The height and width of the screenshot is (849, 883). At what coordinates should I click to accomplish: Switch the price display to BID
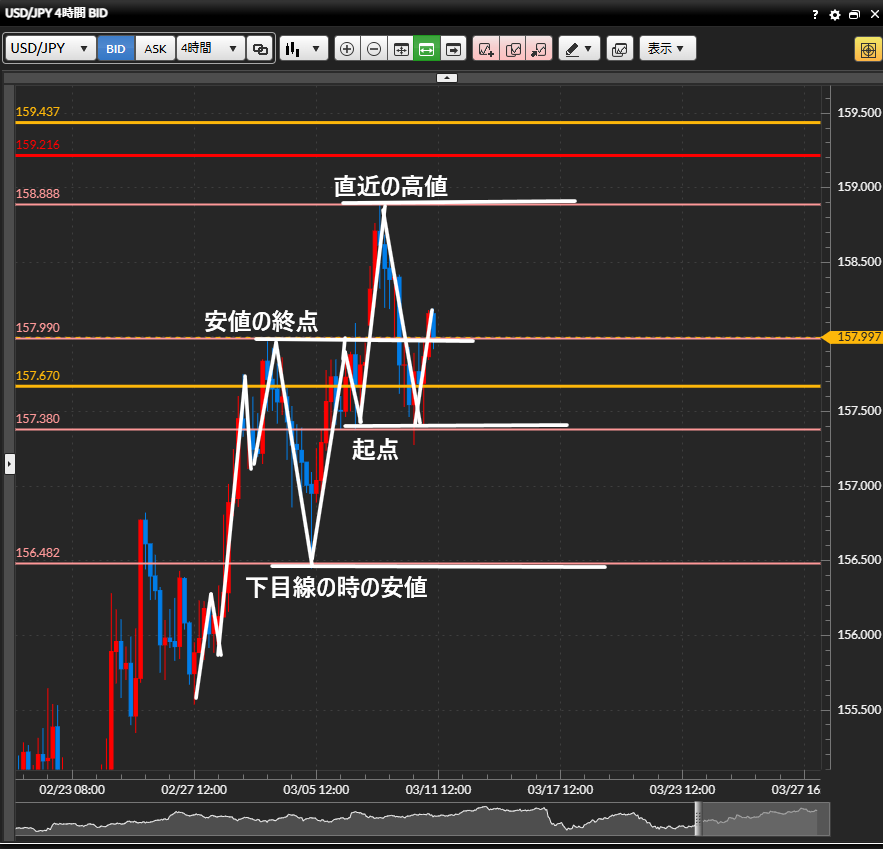(x=116, y=48)
